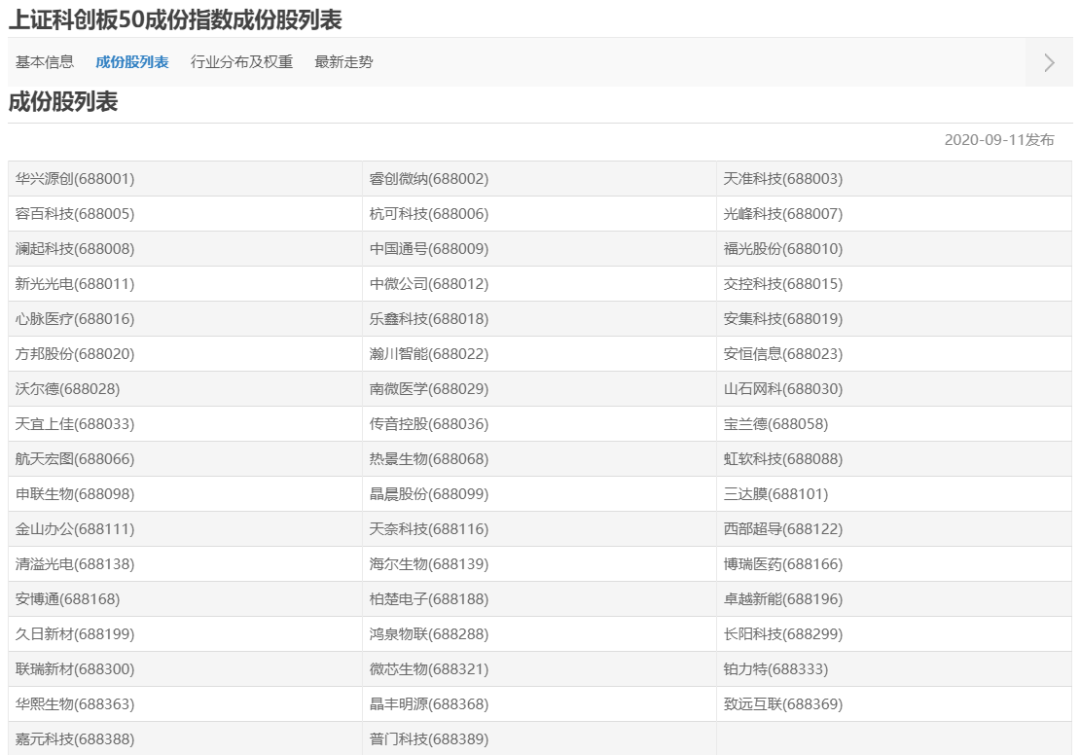Open 光峰科技(688007) entry
Screen dimensions: 1080x755
coord(783,214)
